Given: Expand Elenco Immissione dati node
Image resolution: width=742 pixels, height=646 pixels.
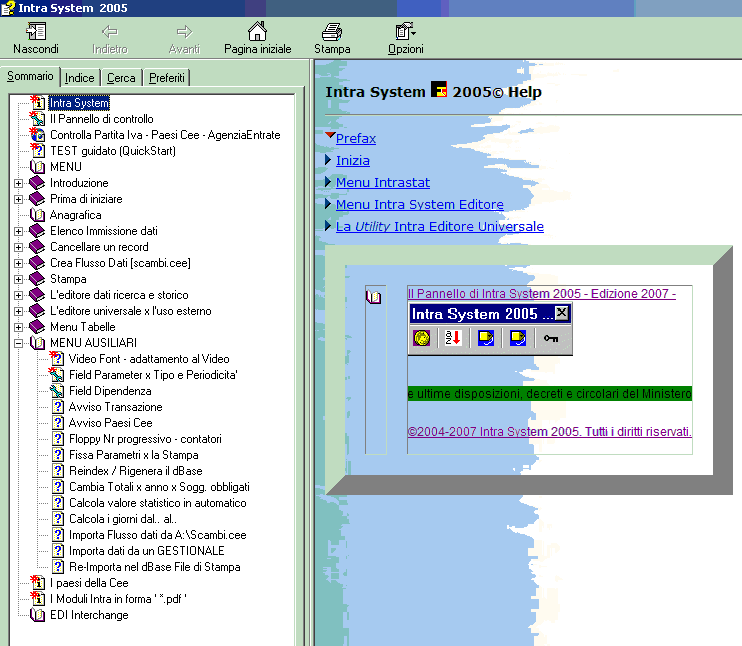Looking at the screenshot, I should coord(18,231).
